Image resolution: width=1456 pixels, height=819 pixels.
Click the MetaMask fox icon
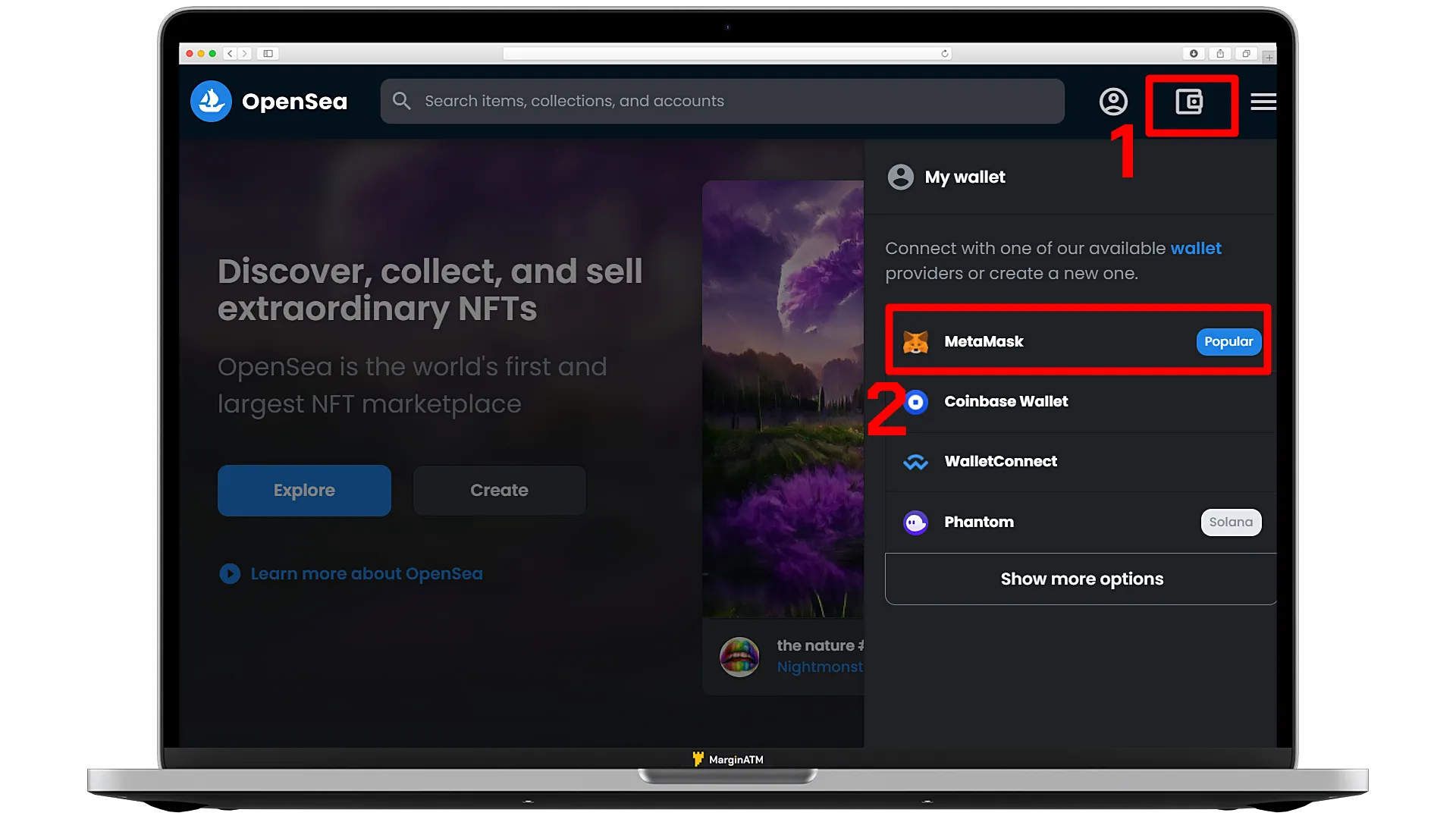[915, 342]
